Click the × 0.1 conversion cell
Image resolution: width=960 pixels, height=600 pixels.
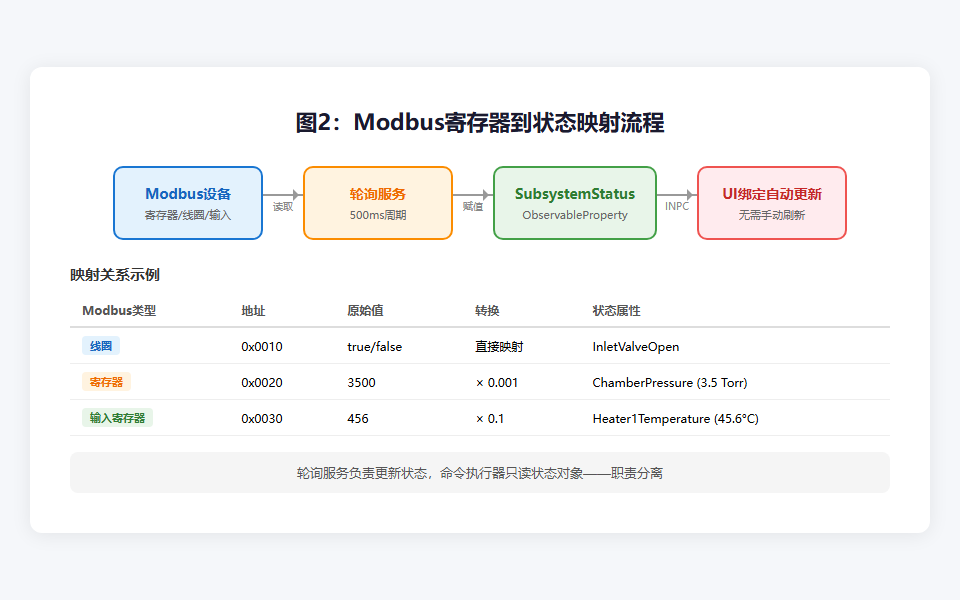(490, 419)
